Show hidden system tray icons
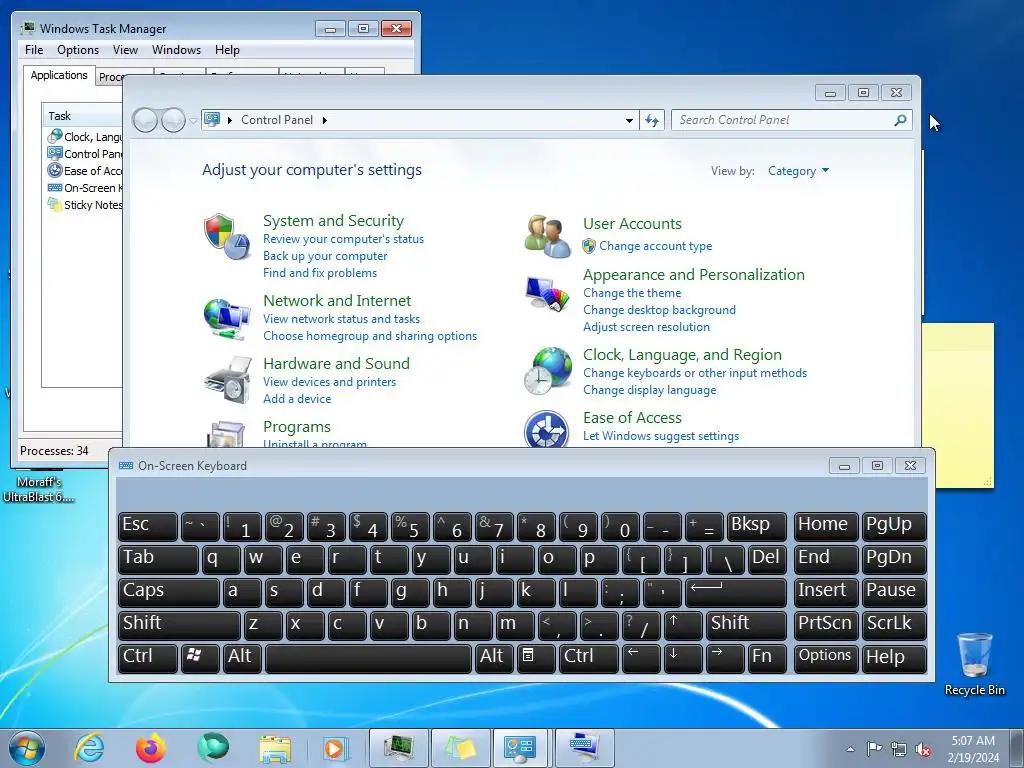This screenshot has height=768, width=1024. pos(850,750)
